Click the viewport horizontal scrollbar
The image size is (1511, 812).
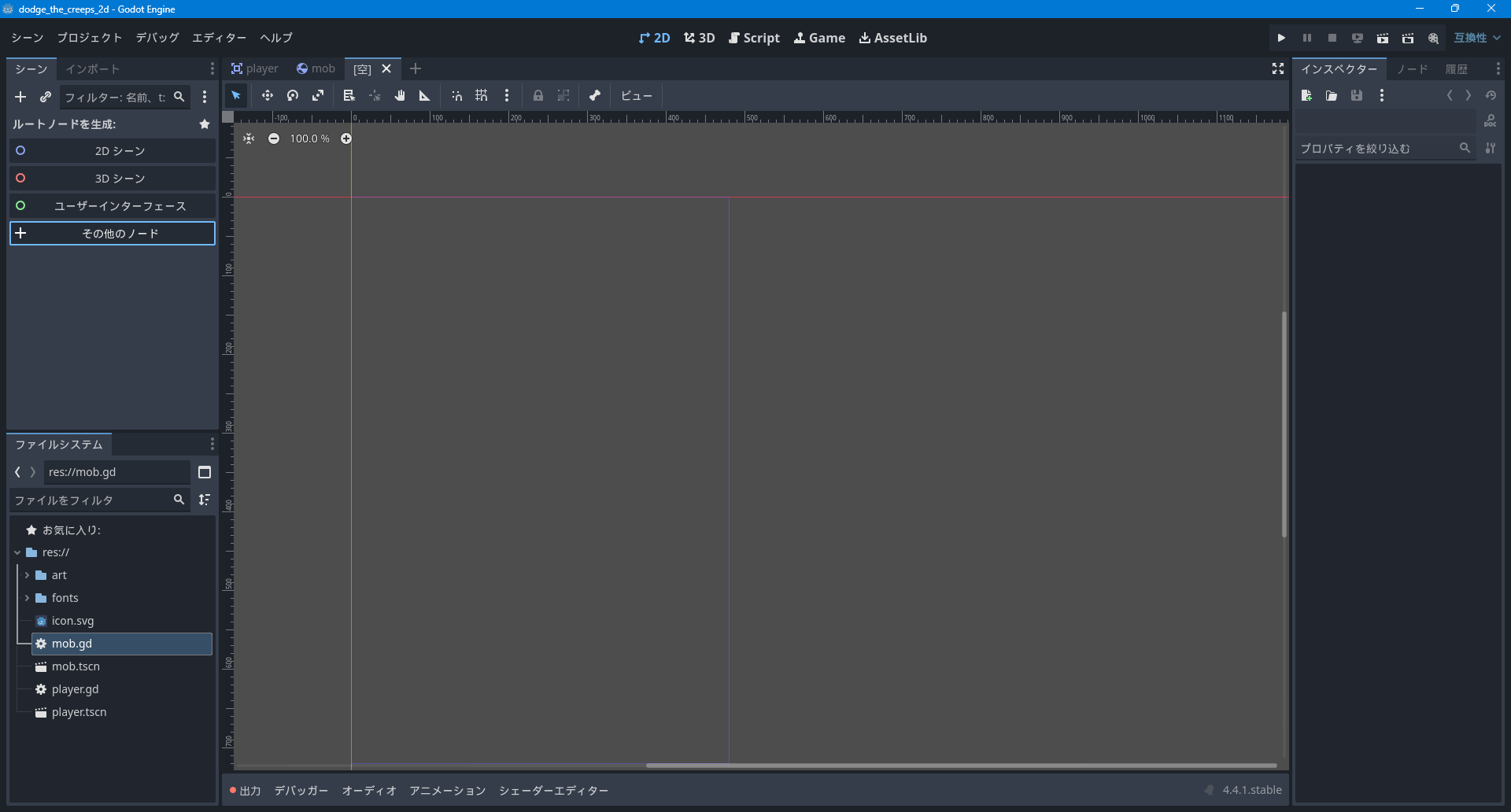coord(961,766)
